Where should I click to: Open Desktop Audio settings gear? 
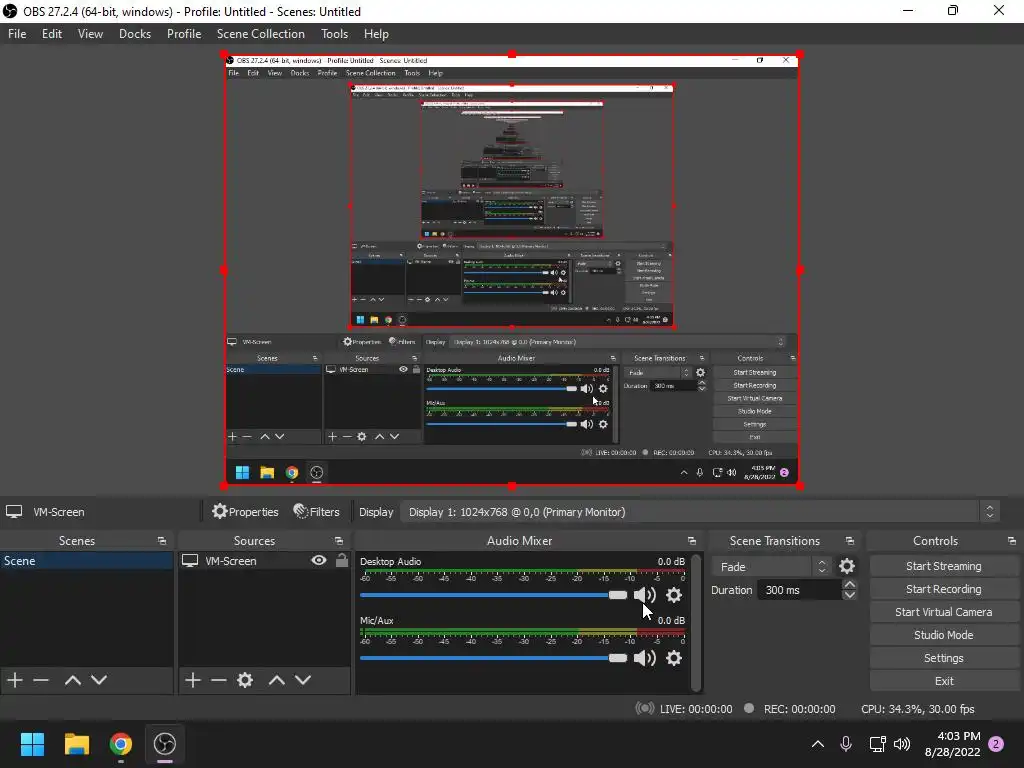click(x=674, y=595)
